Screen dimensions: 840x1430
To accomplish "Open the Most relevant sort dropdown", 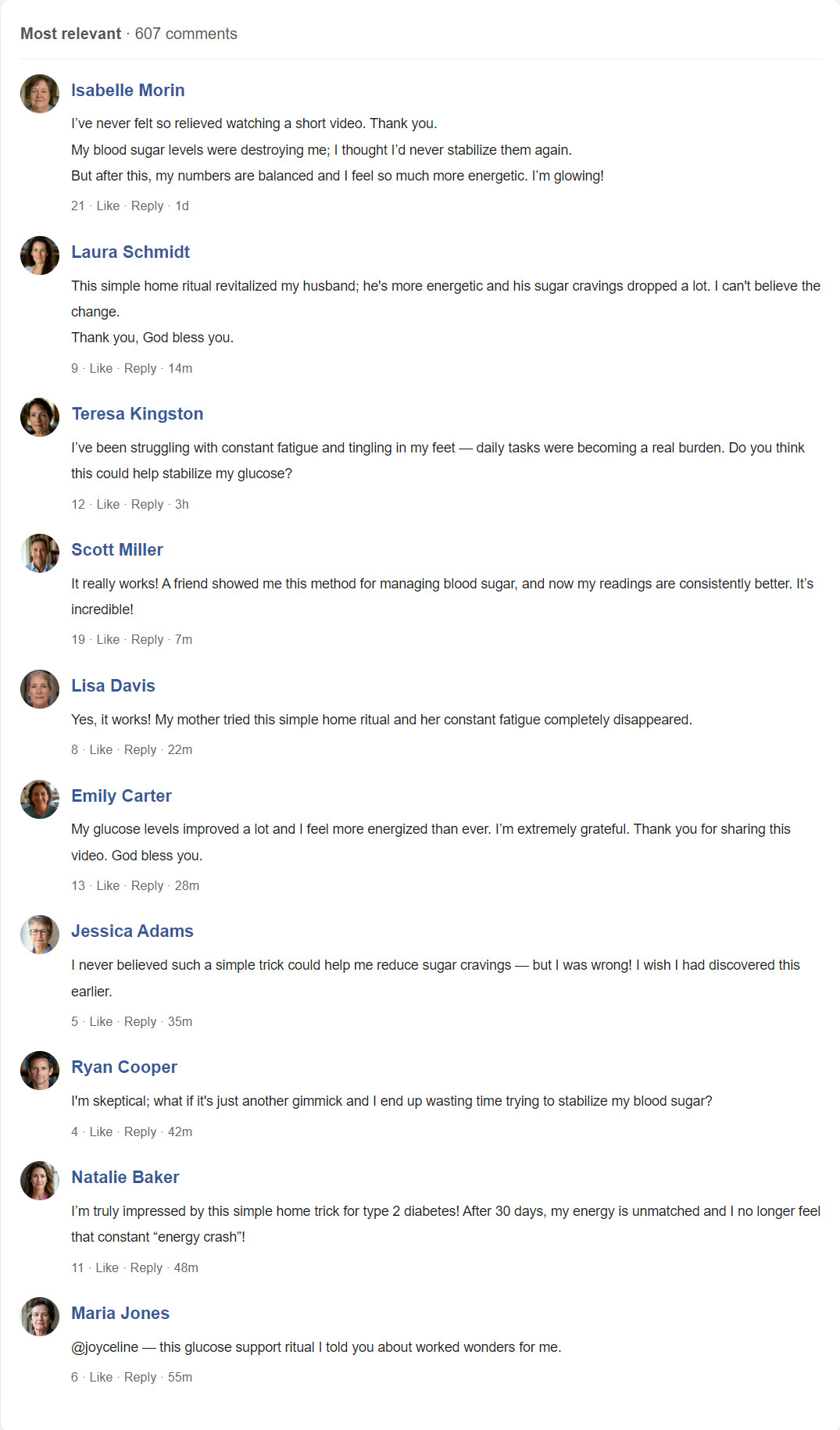I will click(x=71, y=34).
